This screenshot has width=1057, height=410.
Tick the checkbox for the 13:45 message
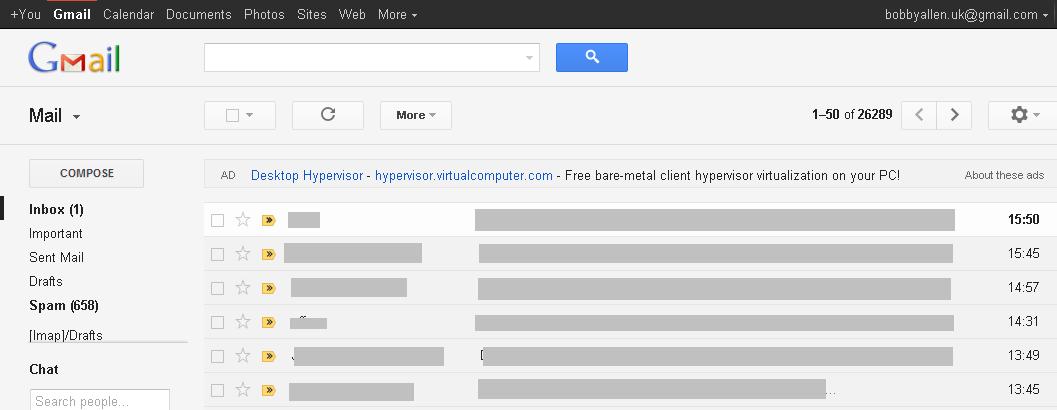pos(217,390)
